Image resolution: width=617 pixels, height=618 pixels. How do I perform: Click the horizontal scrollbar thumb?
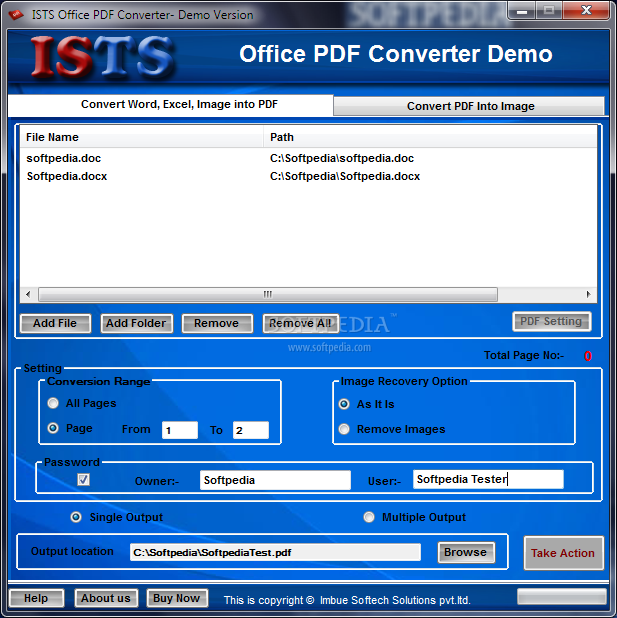click(268, 294)
